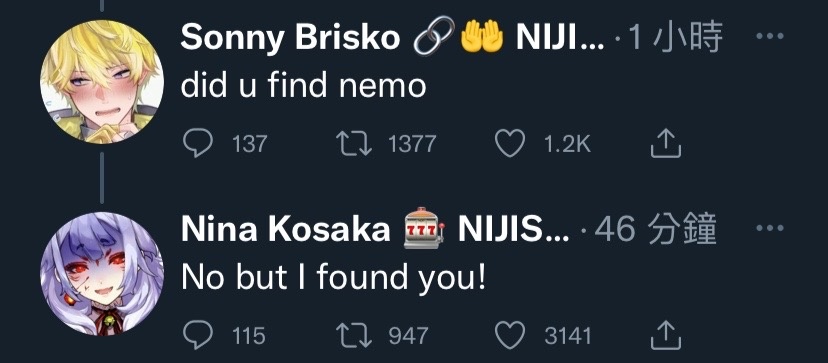Like Nina Kosaka's tweet
The width and height of the screenshot is (828, 363).
[510, 336]
